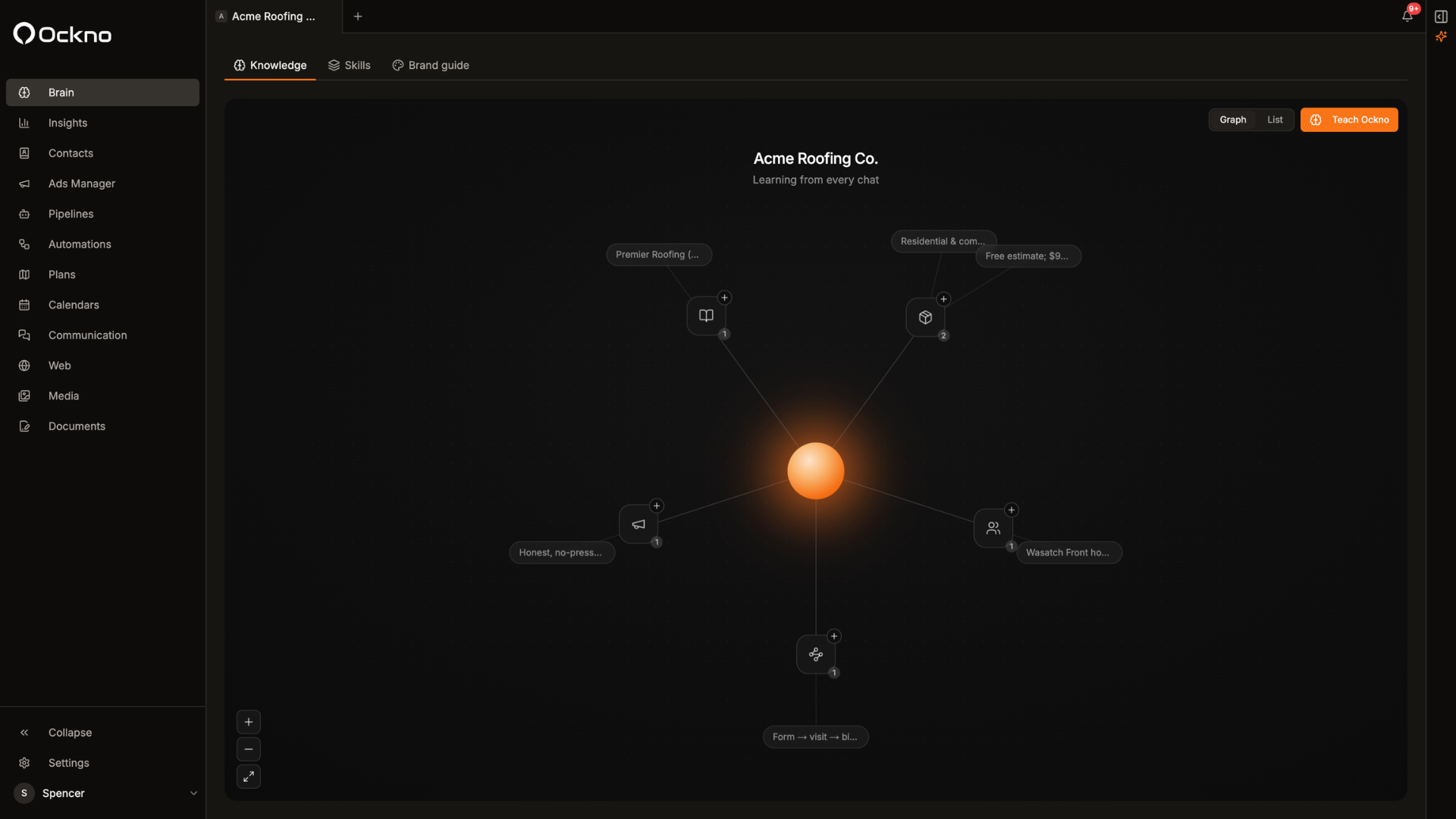Click the Media image icon
The width and height of the screenshot is (1456, 819).
tap(24, 396)
